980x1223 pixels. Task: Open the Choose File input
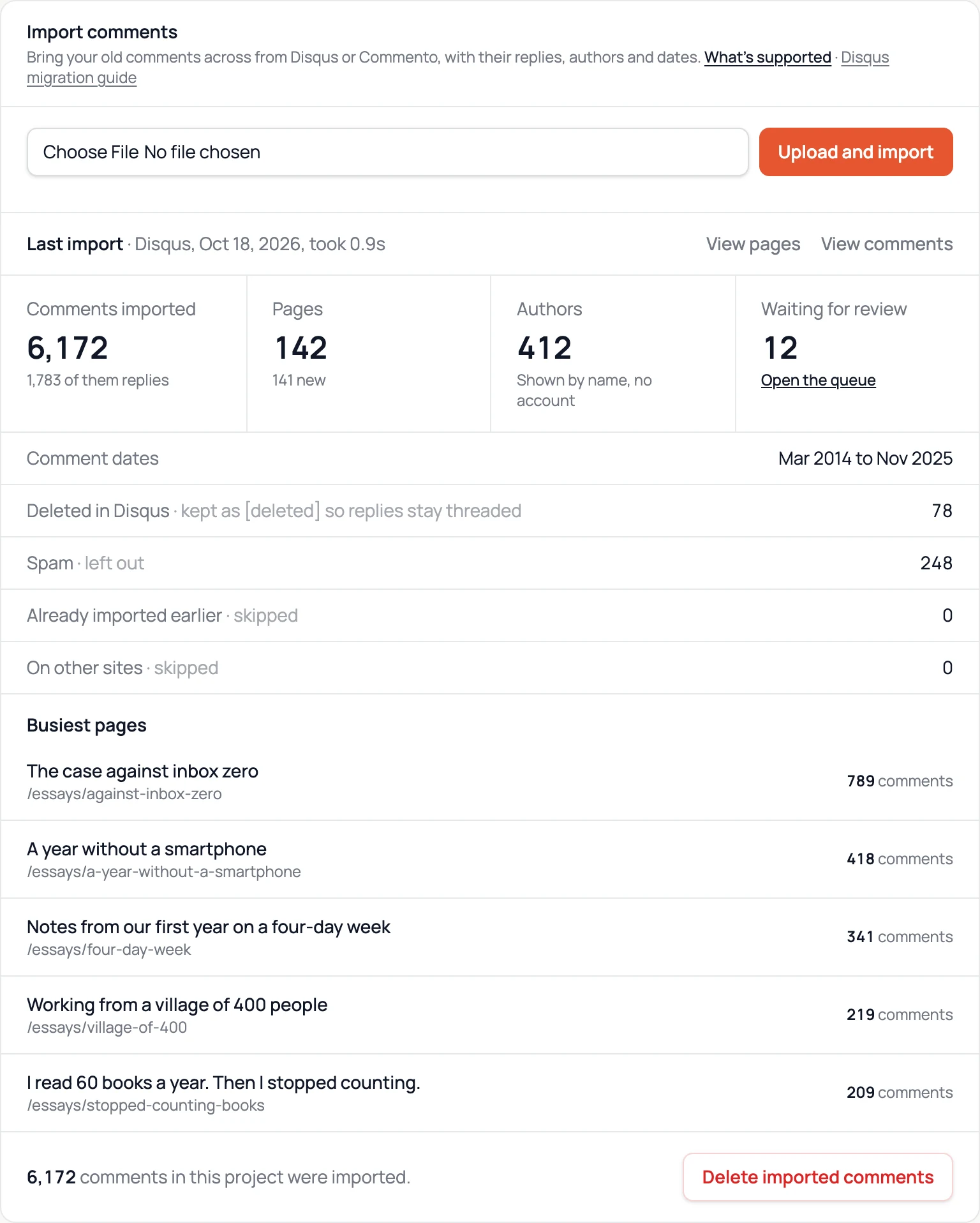pyautogui.click(x=387, y=152)
